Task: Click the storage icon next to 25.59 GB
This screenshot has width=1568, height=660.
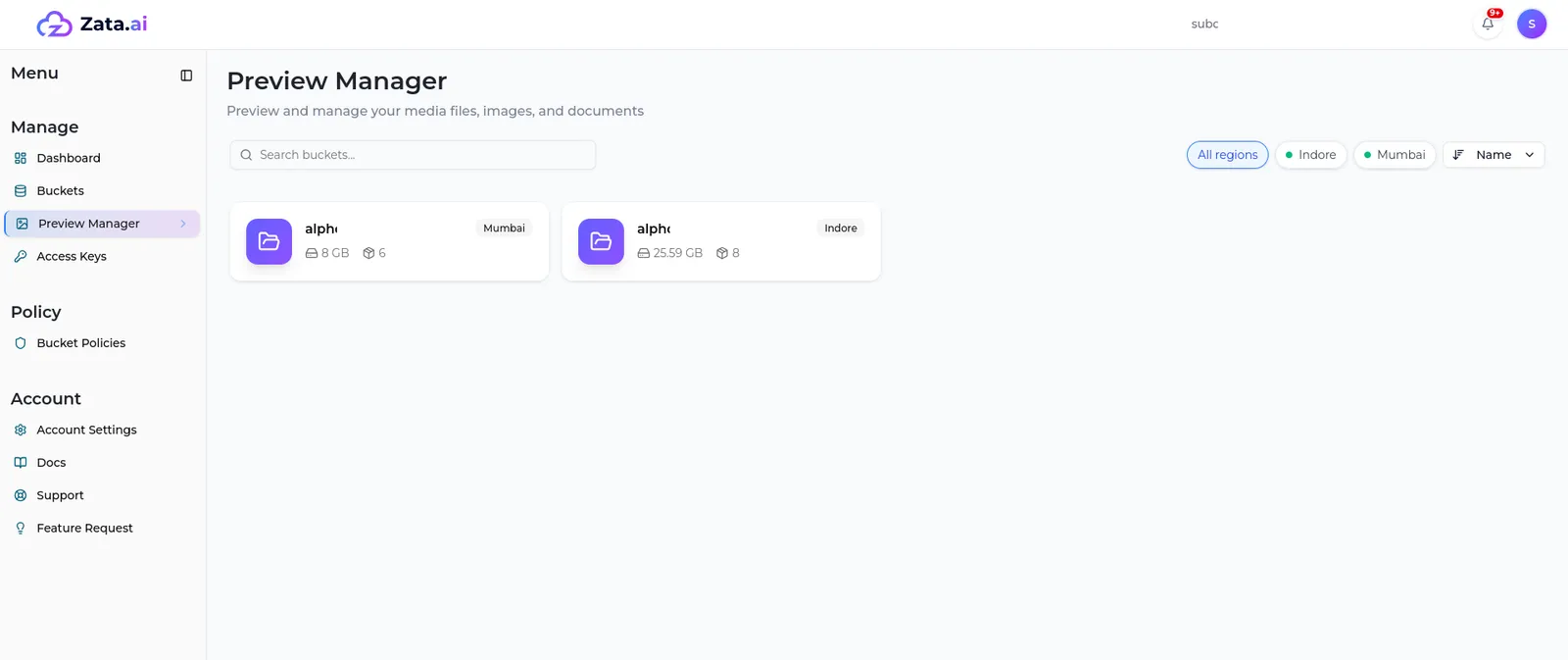Action: click(644, 253)
